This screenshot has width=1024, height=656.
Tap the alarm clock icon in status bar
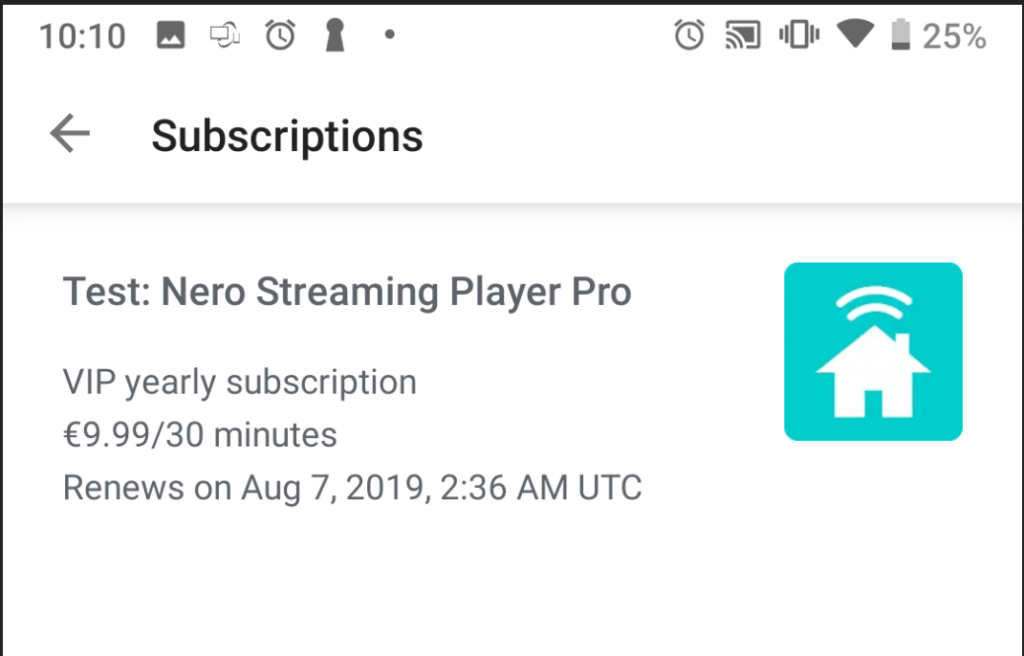(689, 35)
